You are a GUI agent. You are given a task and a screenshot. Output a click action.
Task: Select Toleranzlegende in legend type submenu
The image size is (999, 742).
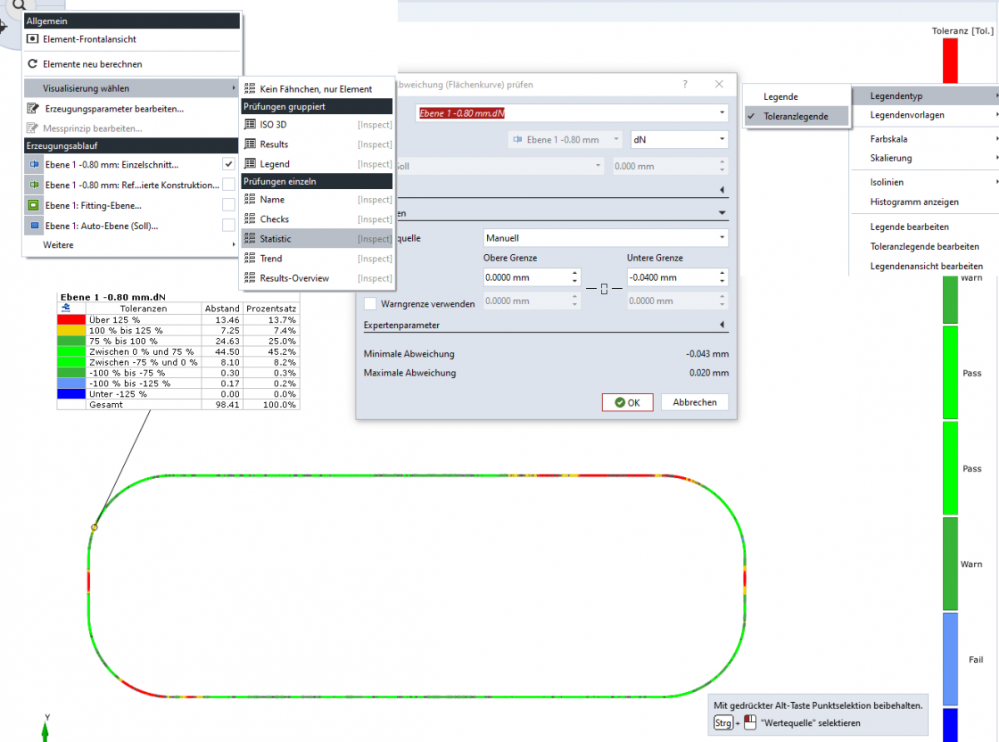(796, 116)
